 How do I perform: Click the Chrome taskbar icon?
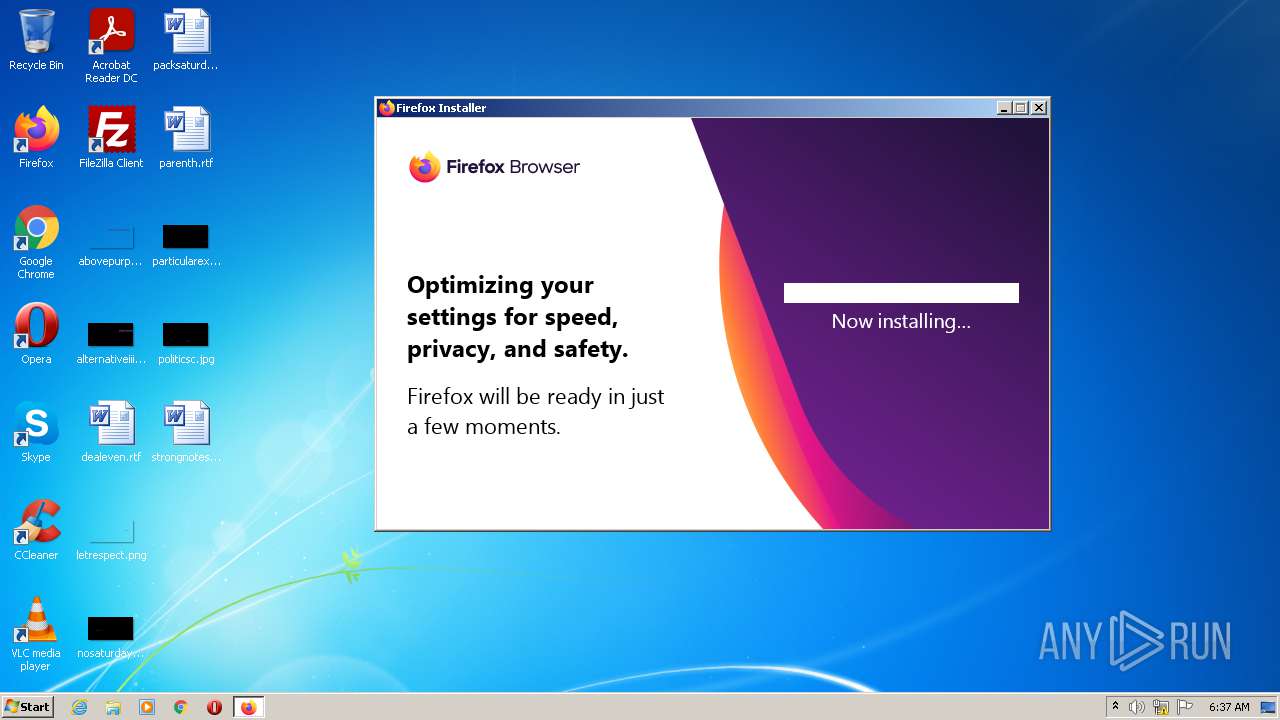(181, 707)
